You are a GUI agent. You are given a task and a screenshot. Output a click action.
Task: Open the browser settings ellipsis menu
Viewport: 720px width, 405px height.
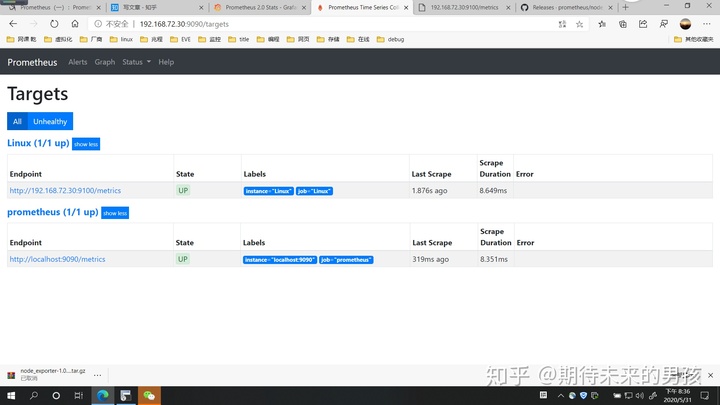pyautogui.click(x=707, y=24)
